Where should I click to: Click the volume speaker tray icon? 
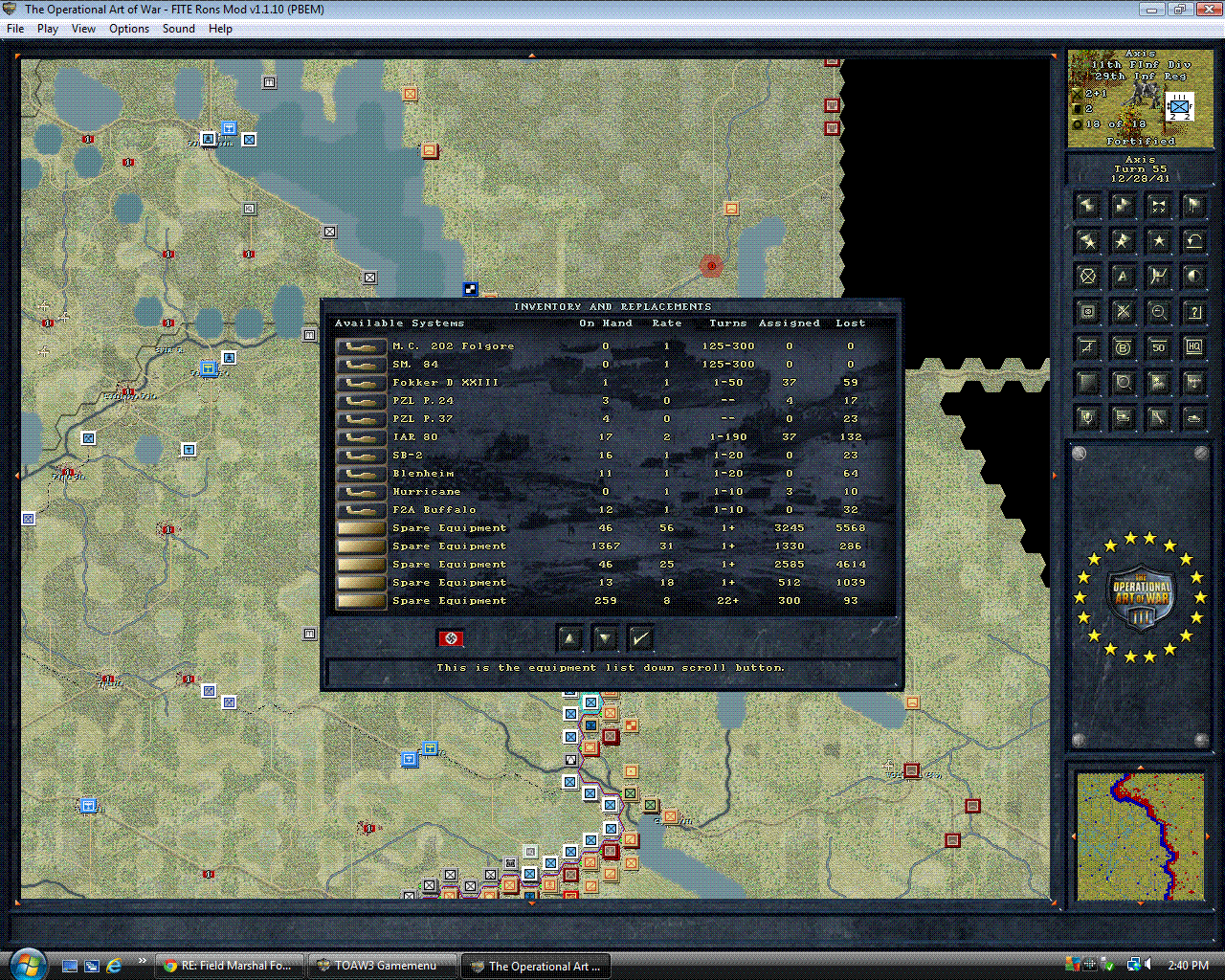tap(1147, 965)
